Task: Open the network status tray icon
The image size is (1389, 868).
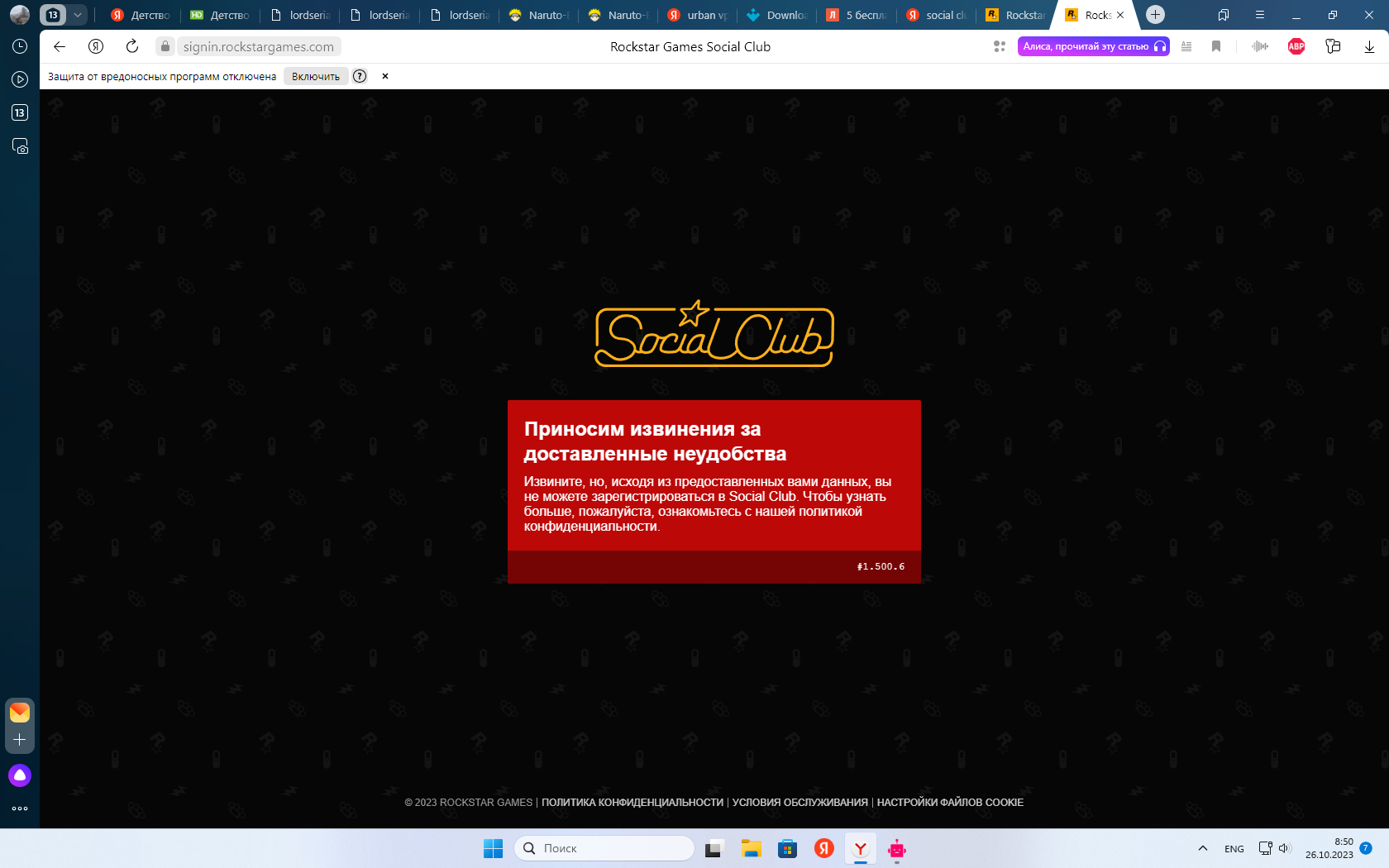Action: [x=1265, y=848]
